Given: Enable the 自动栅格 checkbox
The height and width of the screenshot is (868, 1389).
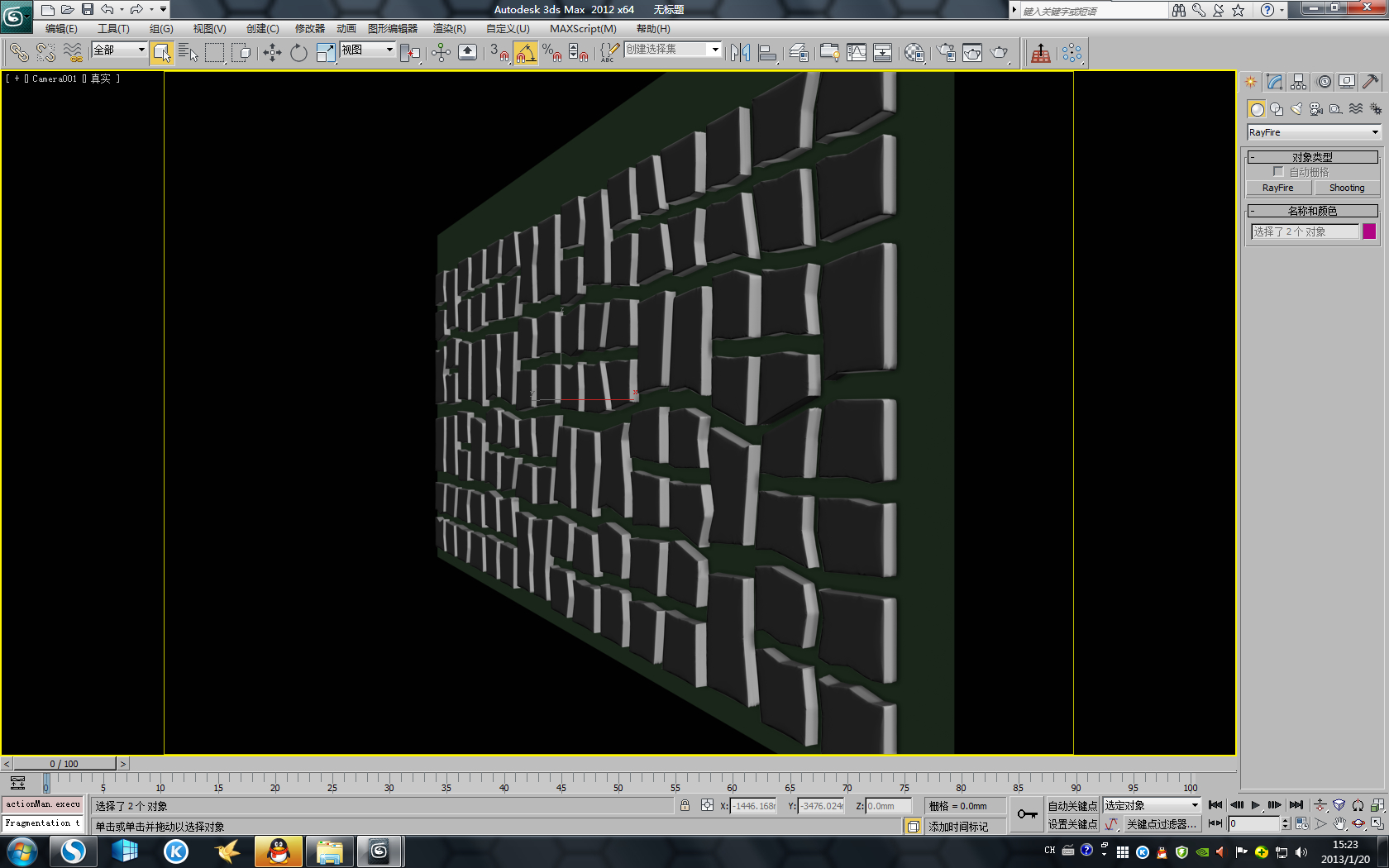Looking at the screenshot, I should click(1278, 172).
